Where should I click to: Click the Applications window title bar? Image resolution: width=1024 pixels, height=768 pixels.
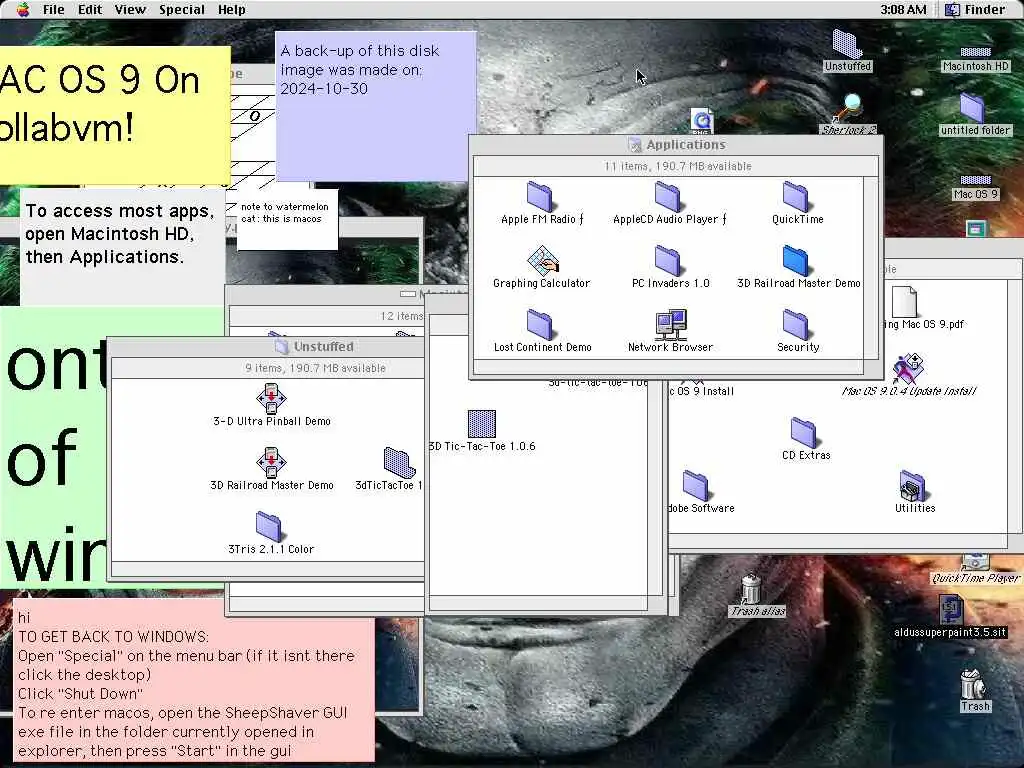677,144
